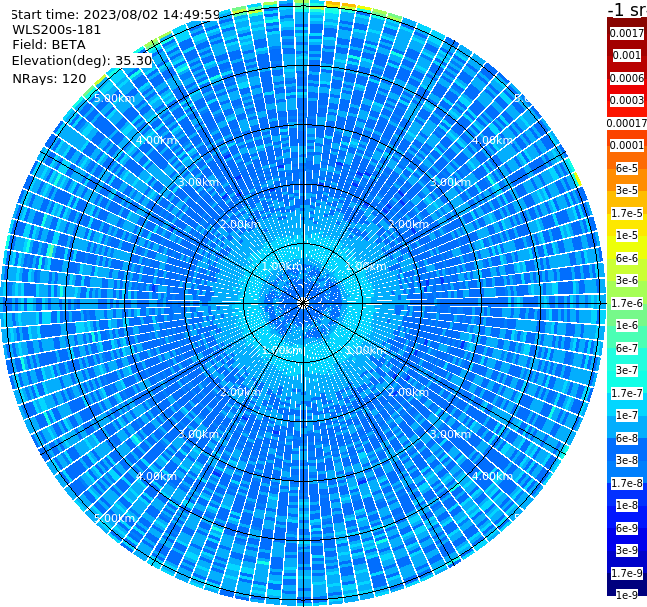Click the 3e-5 colorbar value
Image resolution: width=647 pixels, height=607 pixels.
click(x=627, y=190)
